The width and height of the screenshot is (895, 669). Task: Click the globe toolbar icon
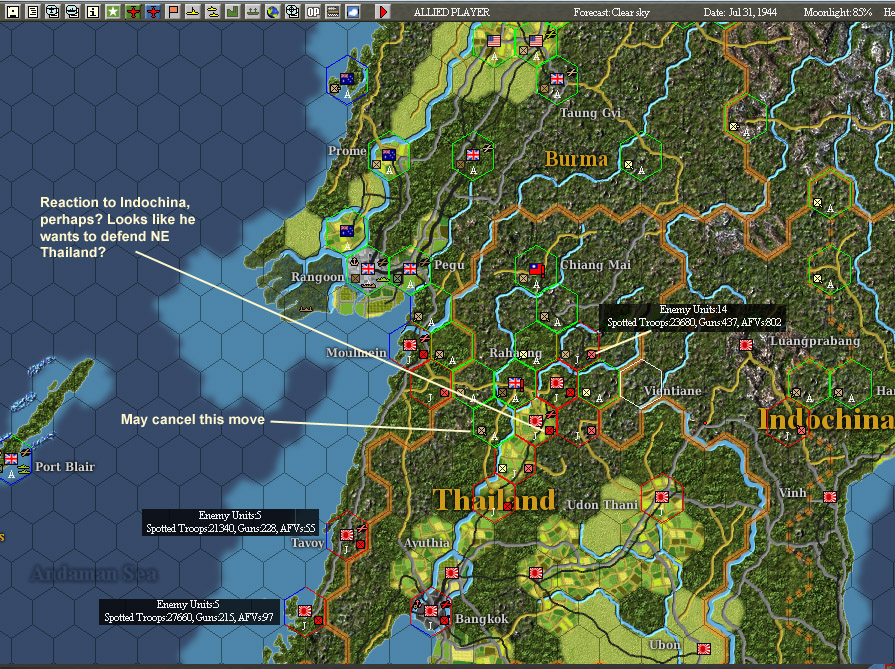click(x=273, y=11)
